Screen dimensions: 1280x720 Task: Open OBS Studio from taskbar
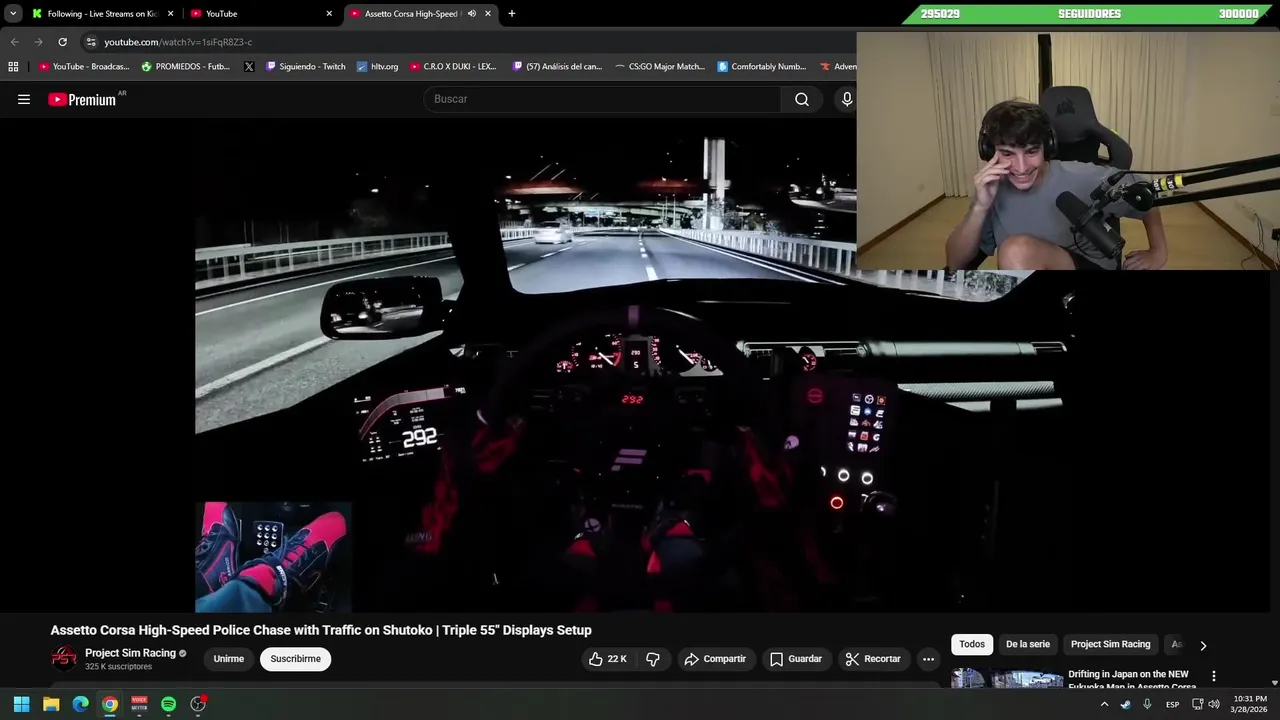[x=198, y=704]
